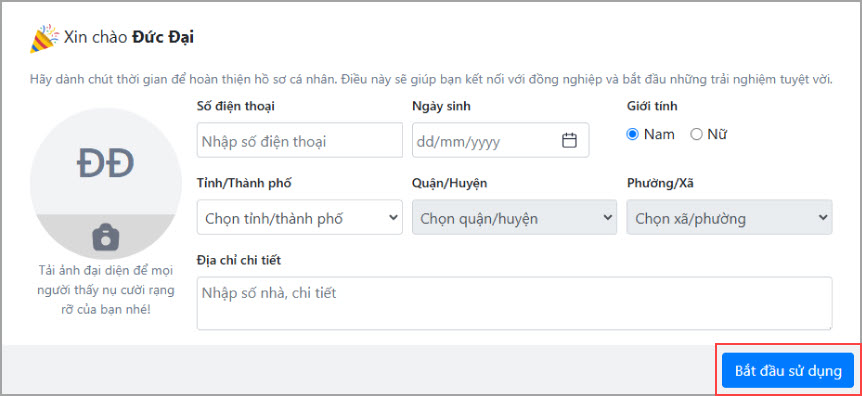Click the chevron arrow of Quận/Huyện select
862x396 pixels.
pos(607,217)
